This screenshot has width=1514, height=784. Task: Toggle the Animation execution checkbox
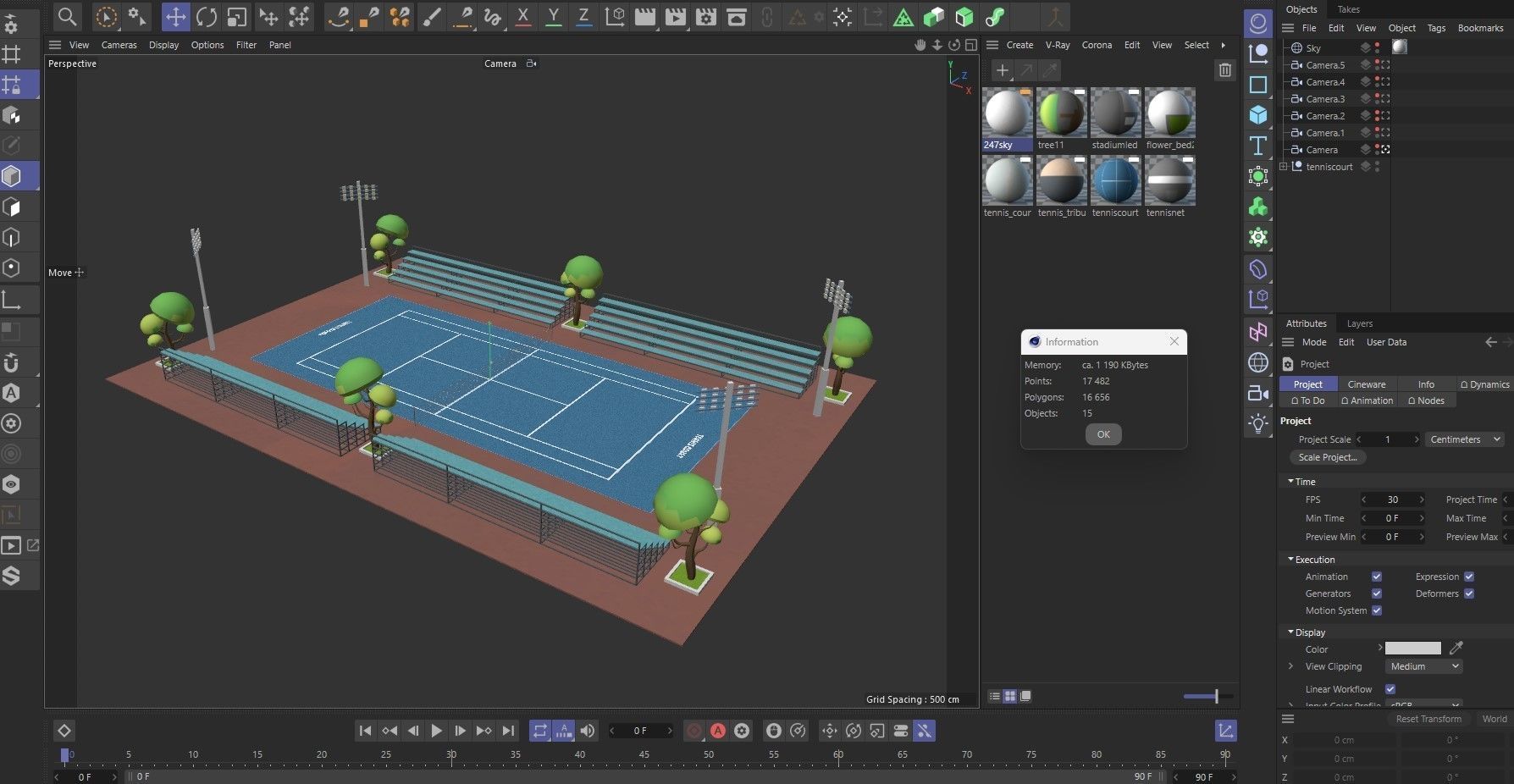tap(1377, 577)
